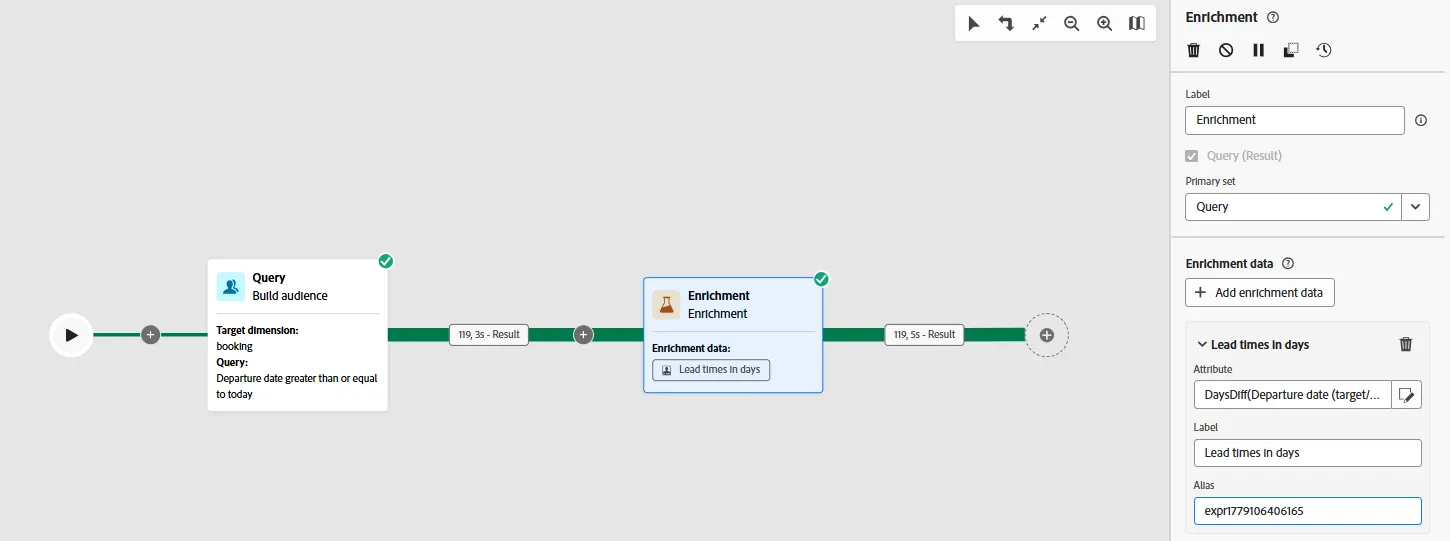Open expression editor for the Attribute field
Image resolution: width=1450 pixels, height=541 pixels.
1407,395
